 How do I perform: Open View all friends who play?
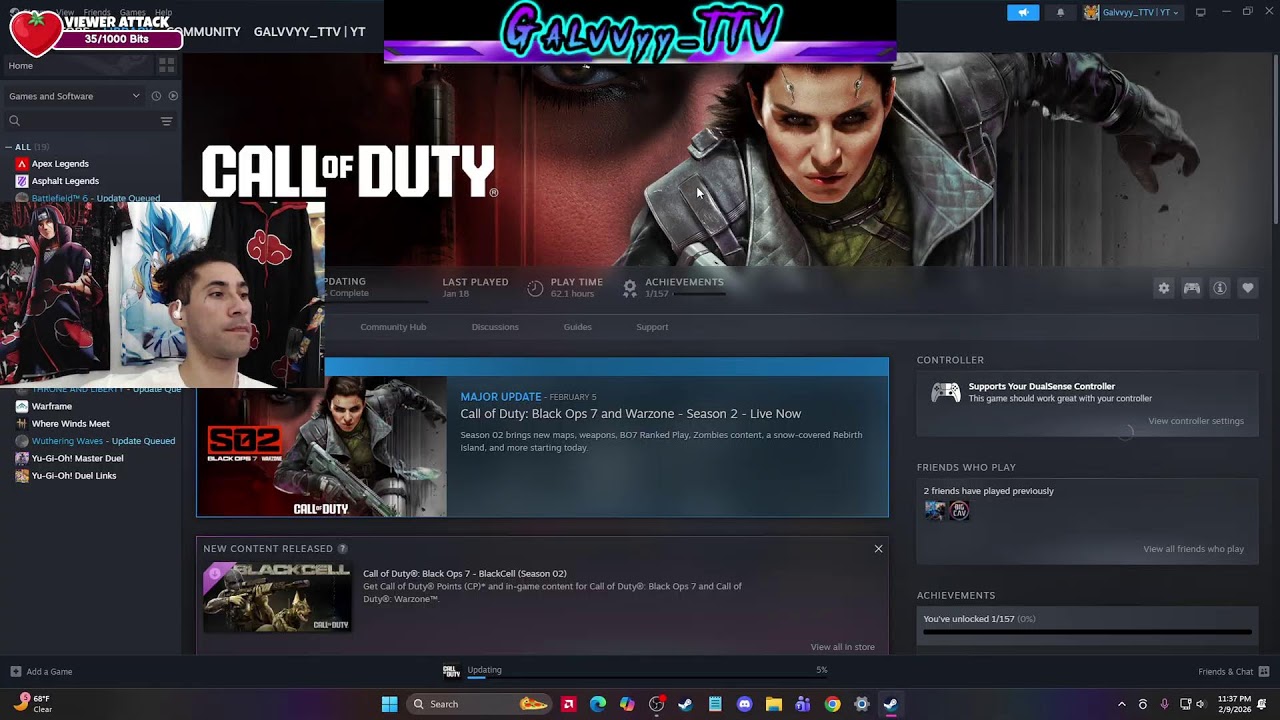pyautogui.click(x=1194, y=549)
